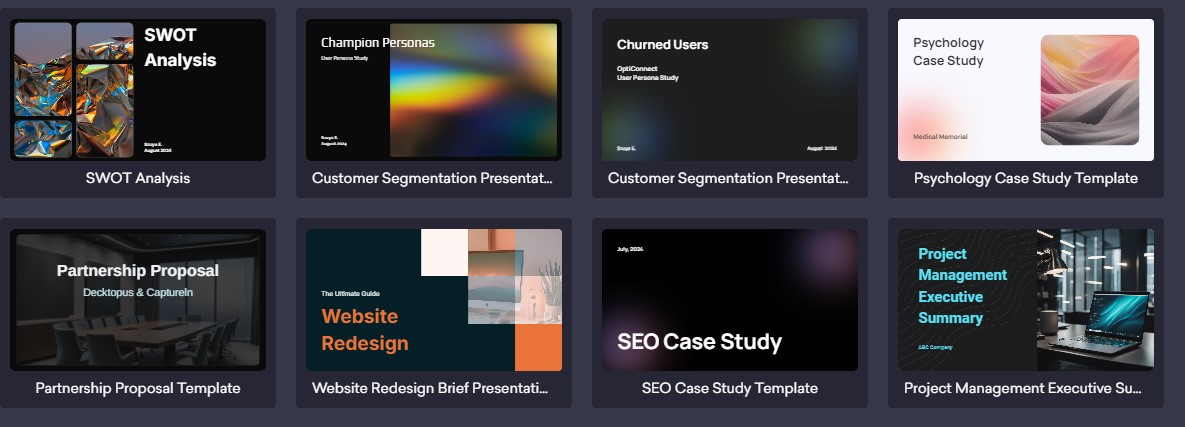Click the "Partnership Proposal Template" caption
Viewport: 1185px width, 427px height.
138,388
